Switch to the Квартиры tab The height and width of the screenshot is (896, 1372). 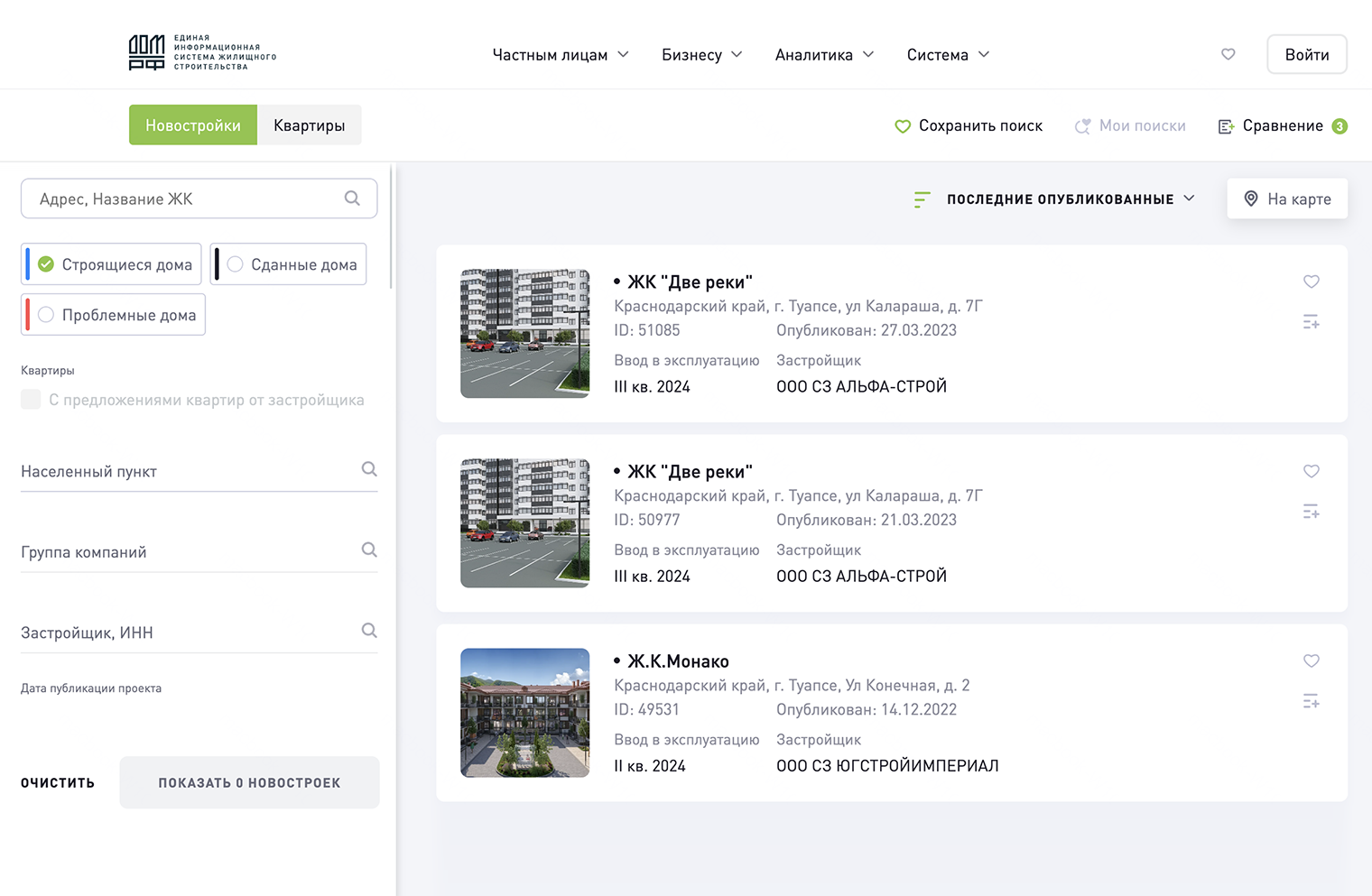click(x=309, y=125)
